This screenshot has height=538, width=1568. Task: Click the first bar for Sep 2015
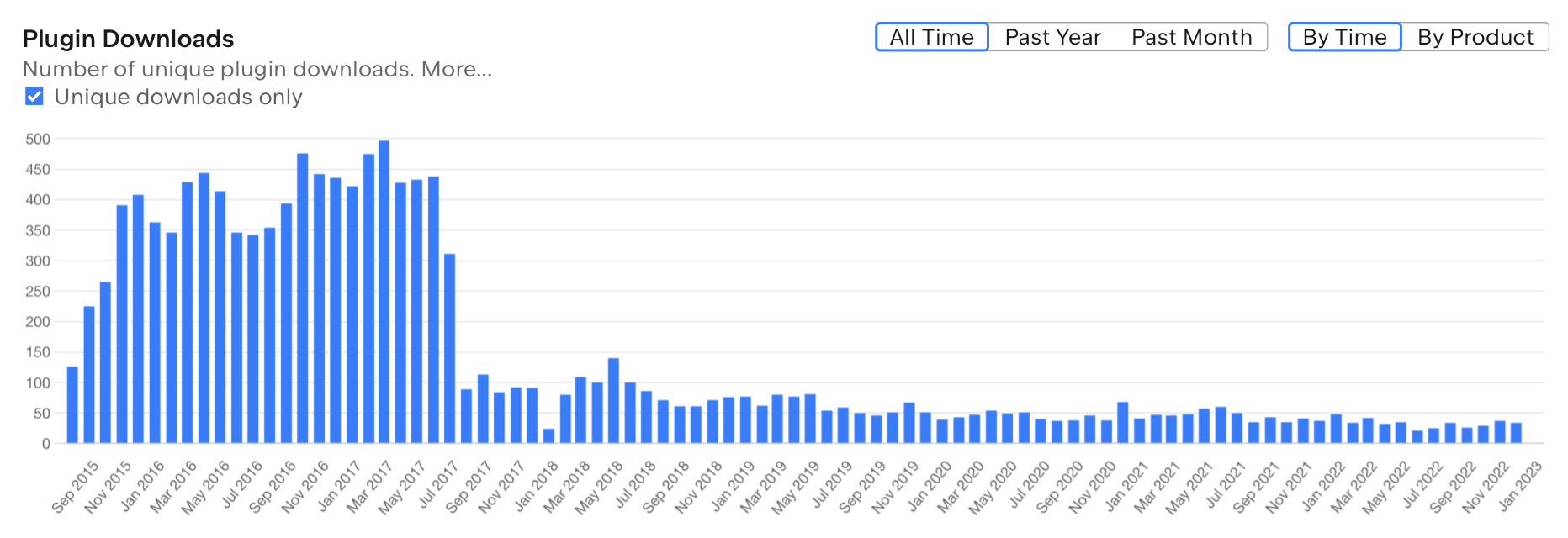72,405
